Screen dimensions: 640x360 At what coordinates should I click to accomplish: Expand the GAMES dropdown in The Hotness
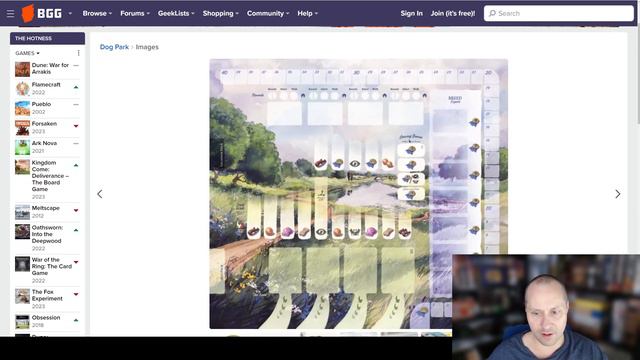27,53
